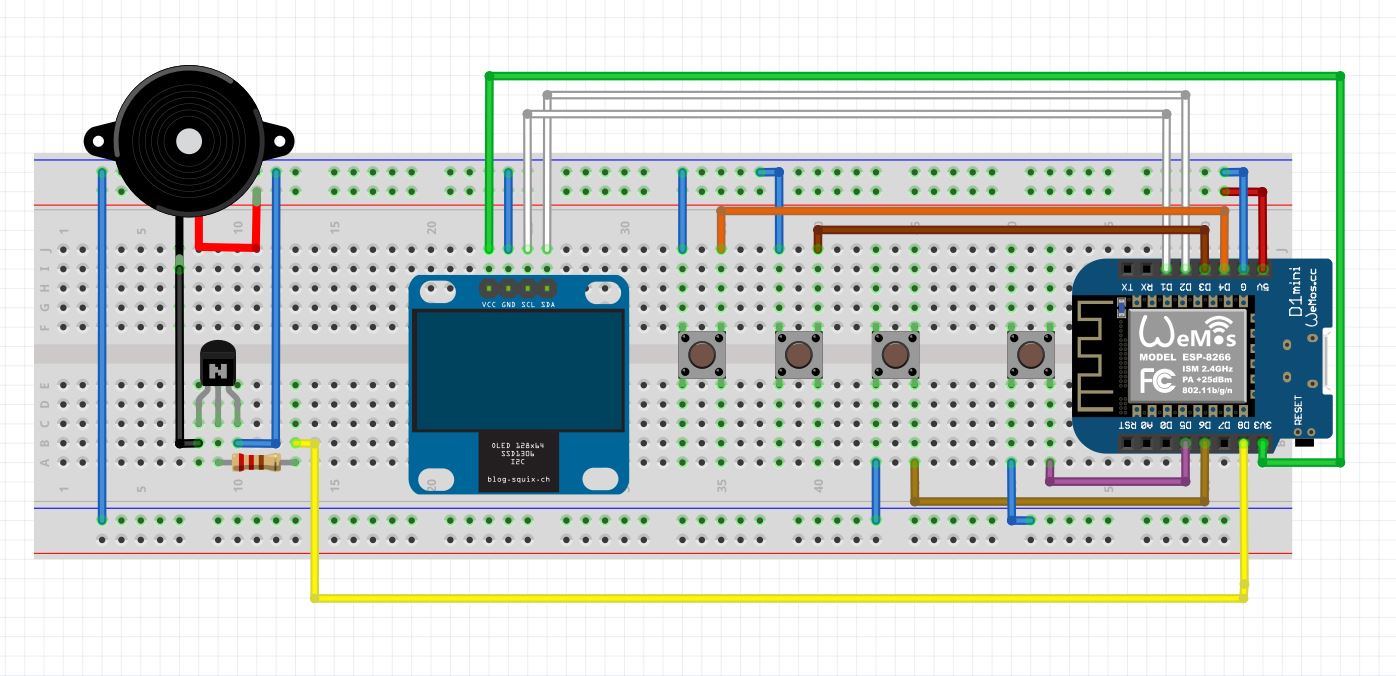Select the dark brown wire to D3
This screenshot has height=676, width=1396.
(1011, 230)
